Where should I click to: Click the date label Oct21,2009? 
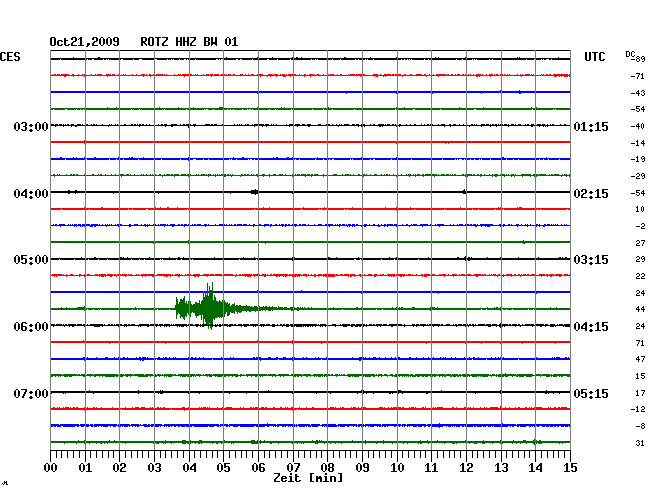click(84, 42)
